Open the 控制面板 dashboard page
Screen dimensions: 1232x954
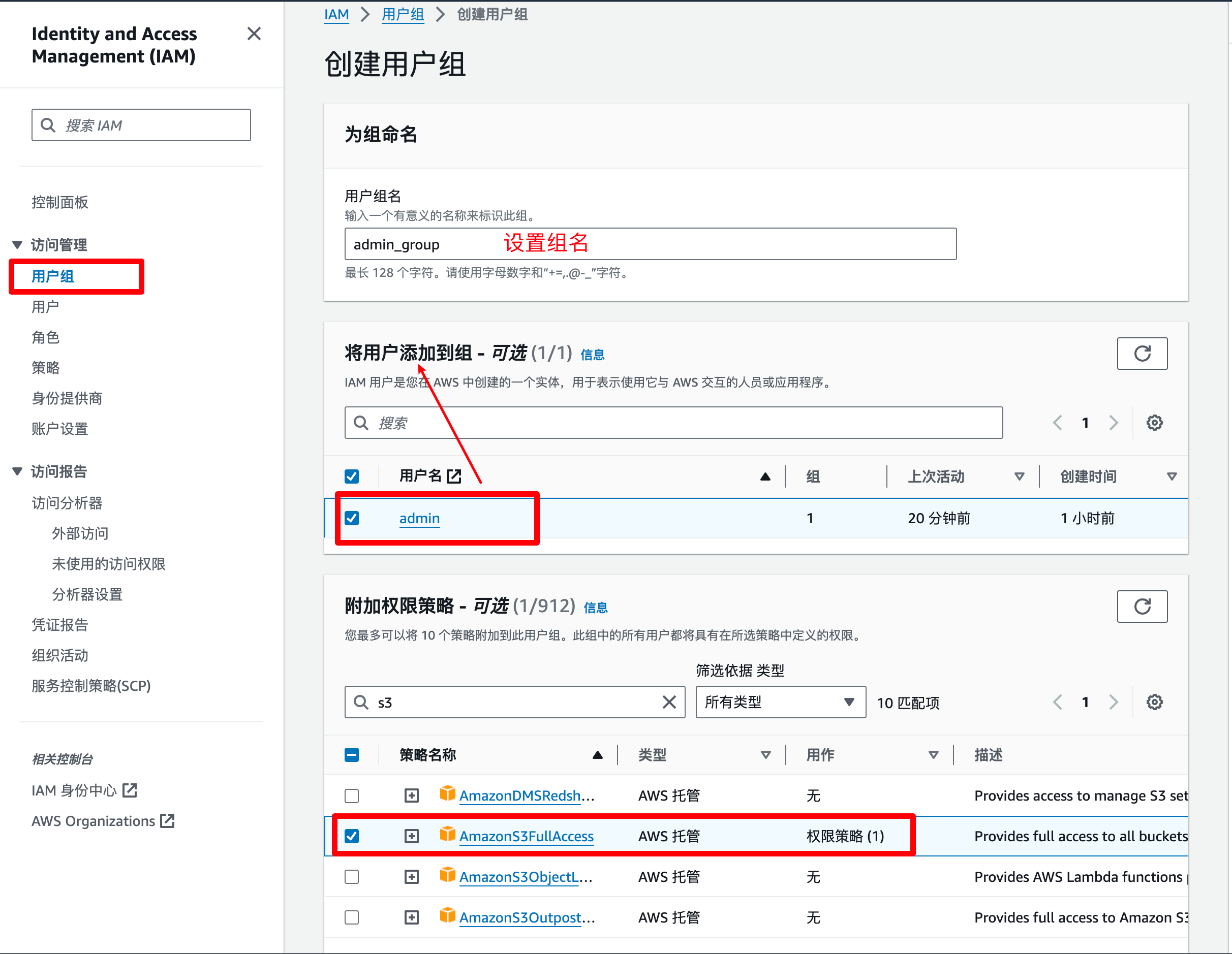click(x=60, y=202)
